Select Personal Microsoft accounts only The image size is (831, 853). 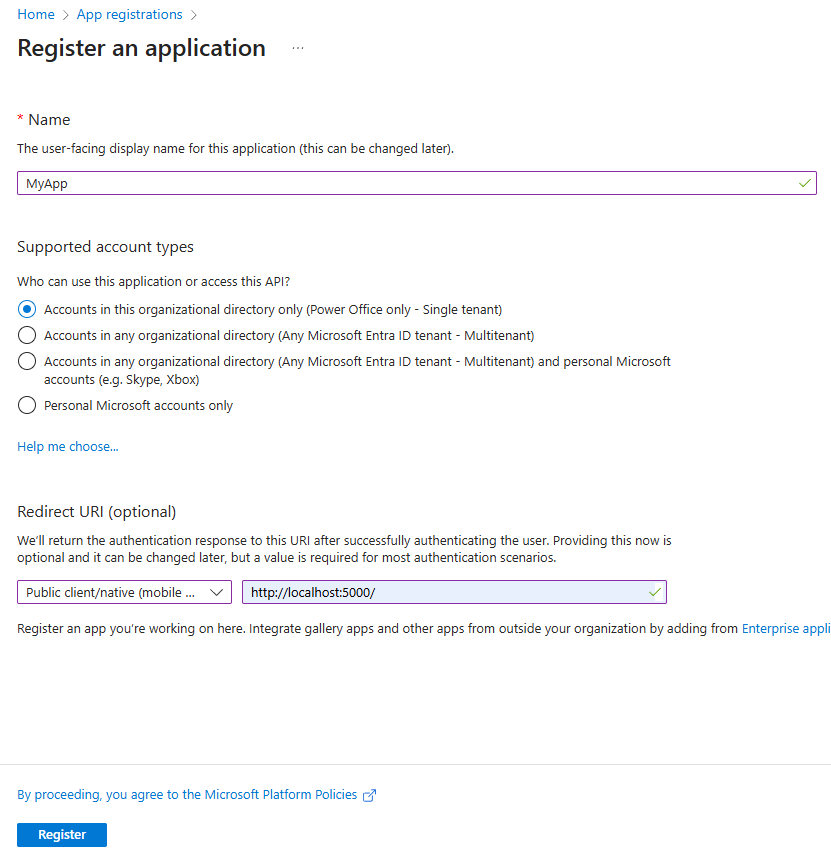coord(27,405)
